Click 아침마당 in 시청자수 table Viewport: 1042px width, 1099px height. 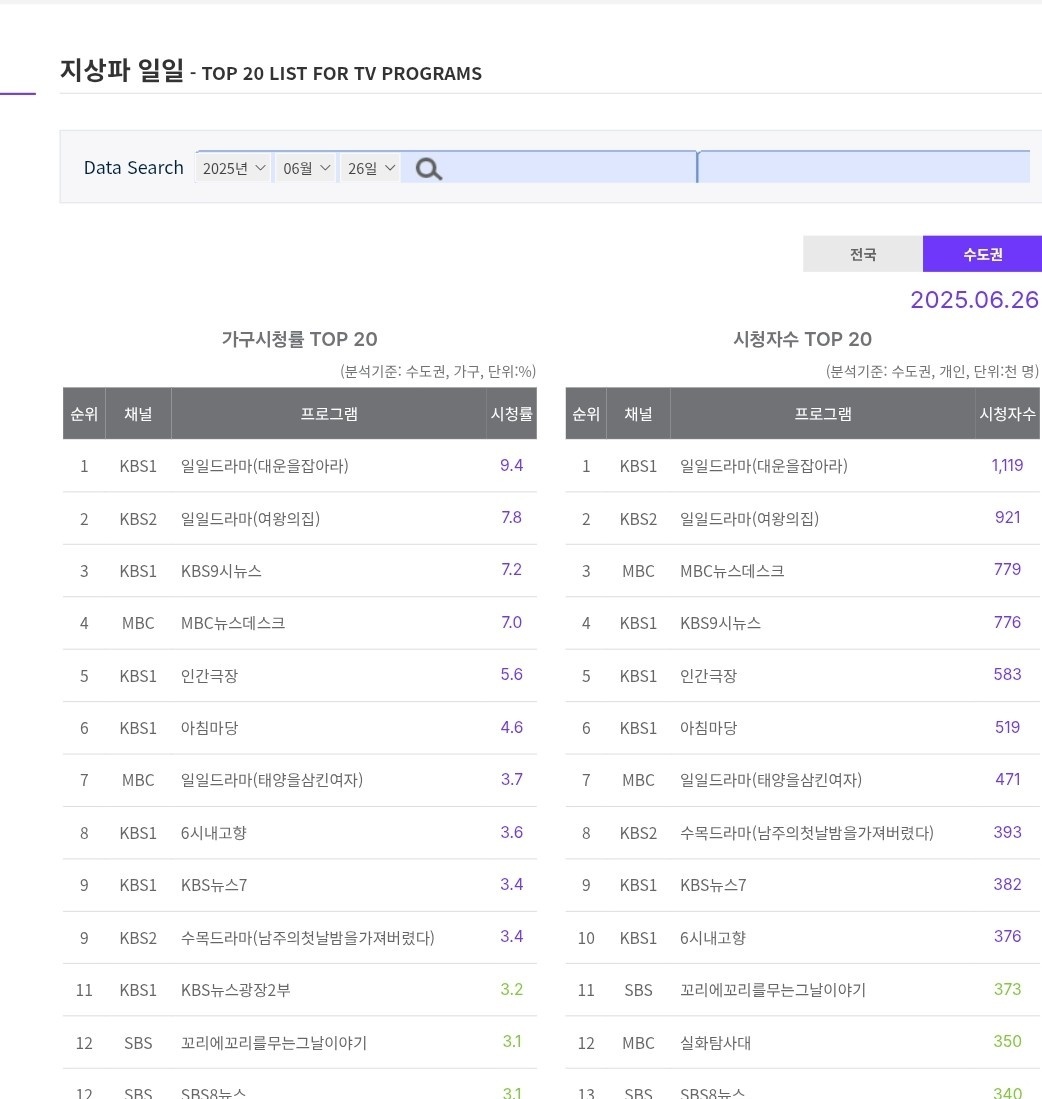point(708,728)
